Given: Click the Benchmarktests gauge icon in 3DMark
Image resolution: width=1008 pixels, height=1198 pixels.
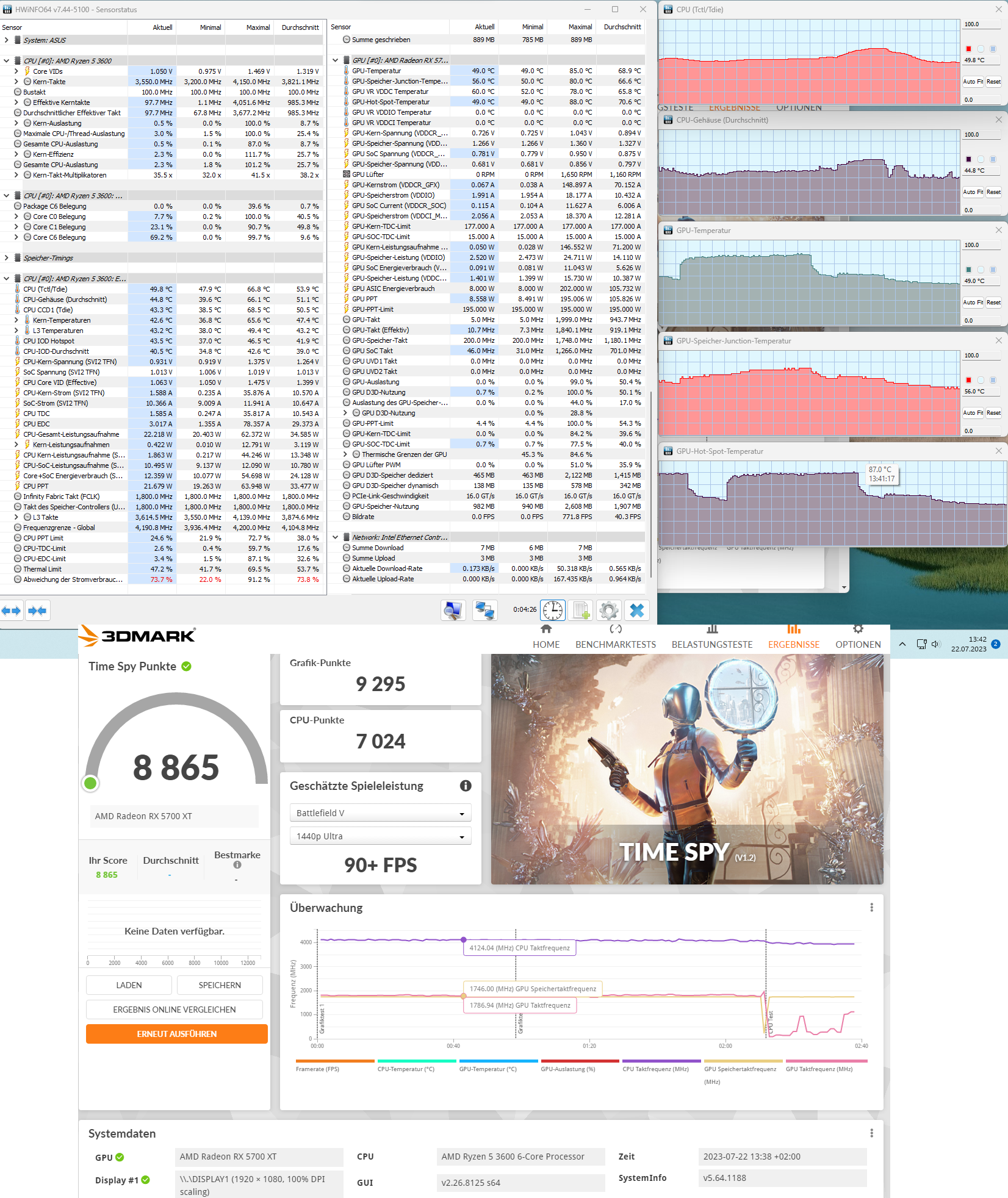Looking at the screenshot, I should [x=616, y=629].
